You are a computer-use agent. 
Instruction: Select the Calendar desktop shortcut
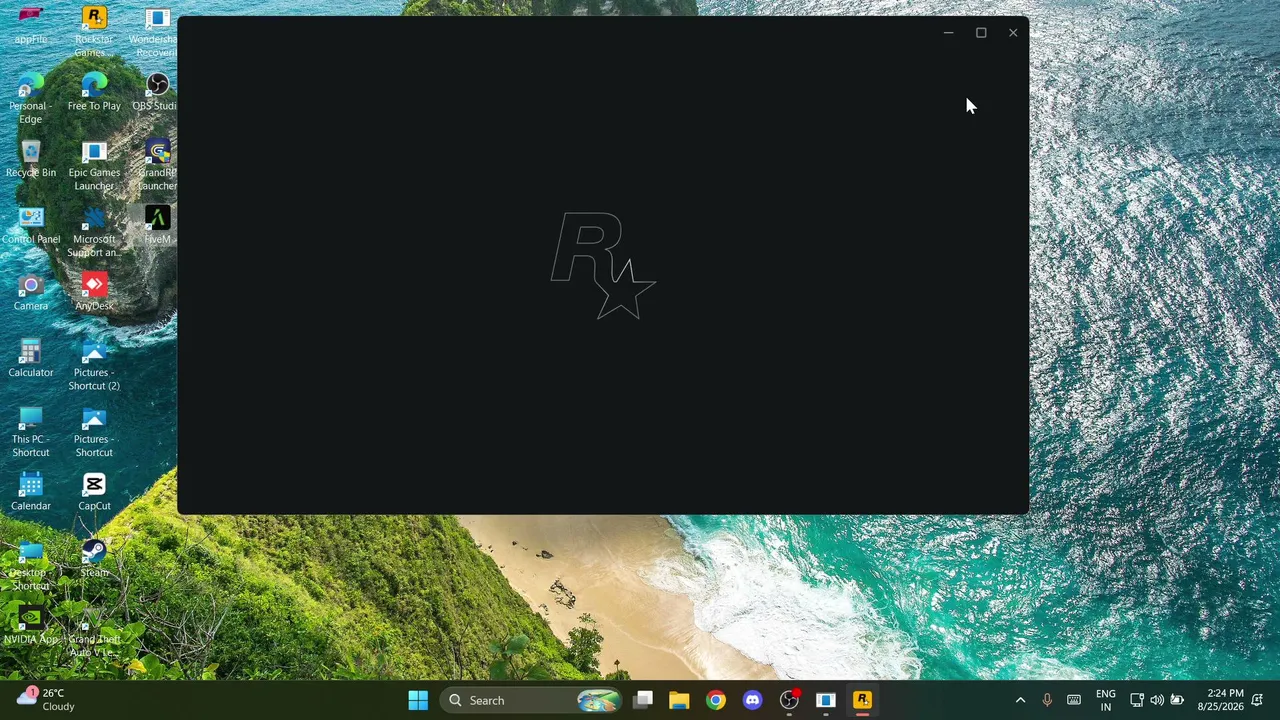pos(31,492)
